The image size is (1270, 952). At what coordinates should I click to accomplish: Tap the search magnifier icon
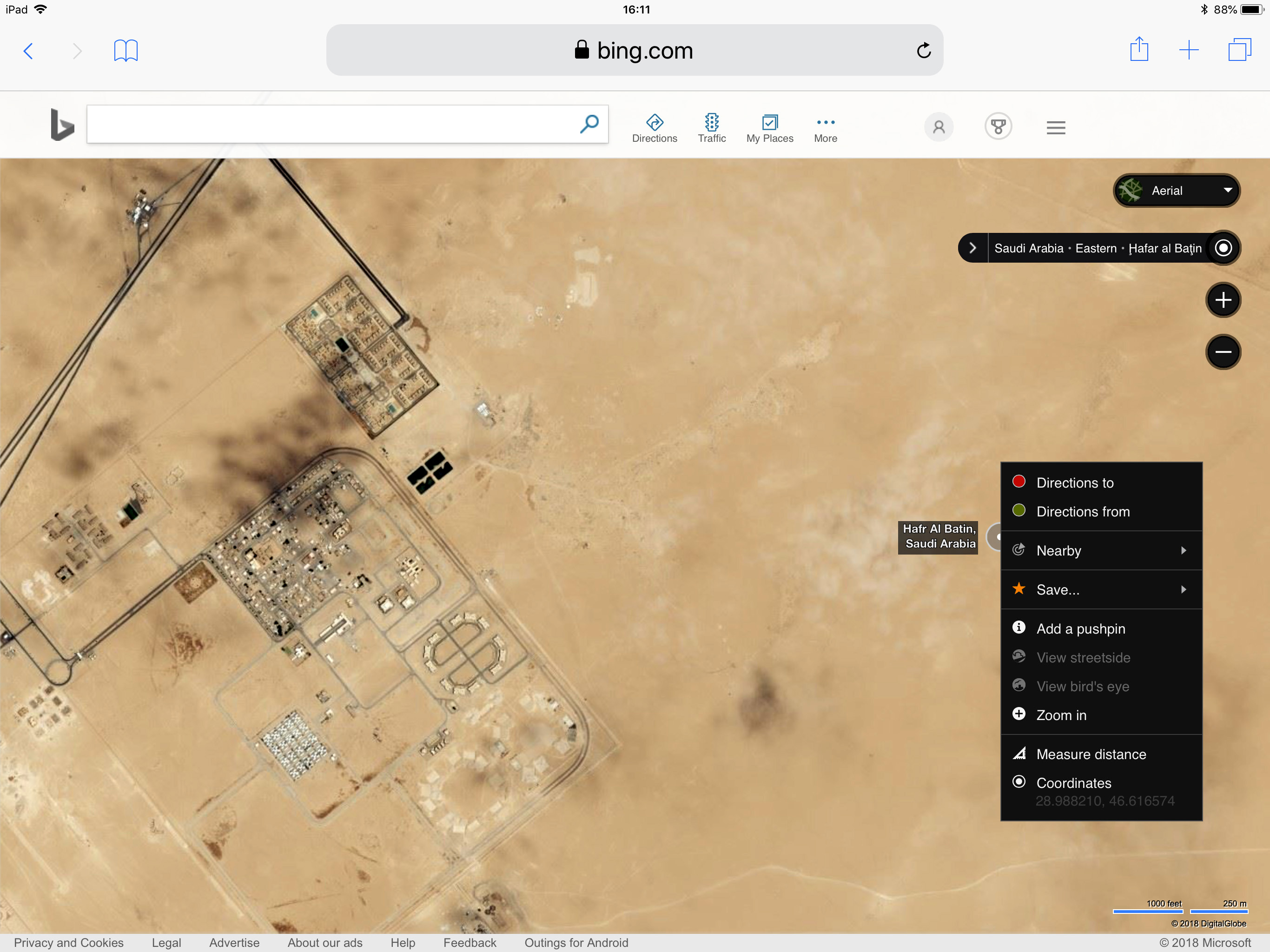589,124
